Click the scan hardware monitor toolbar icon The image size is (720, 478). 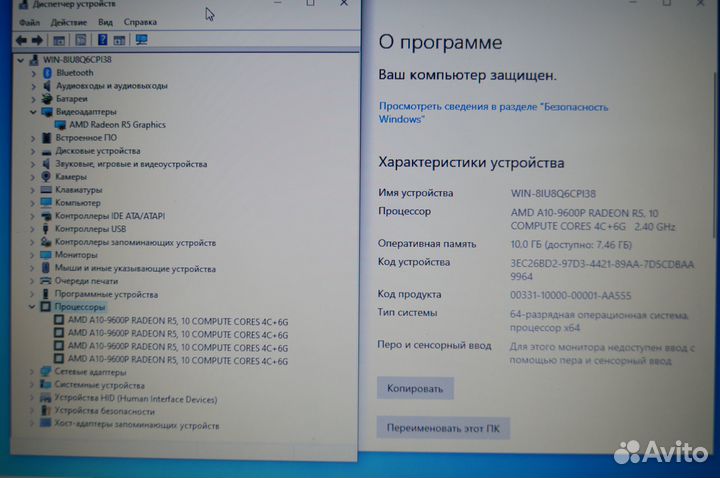[141, 40]
